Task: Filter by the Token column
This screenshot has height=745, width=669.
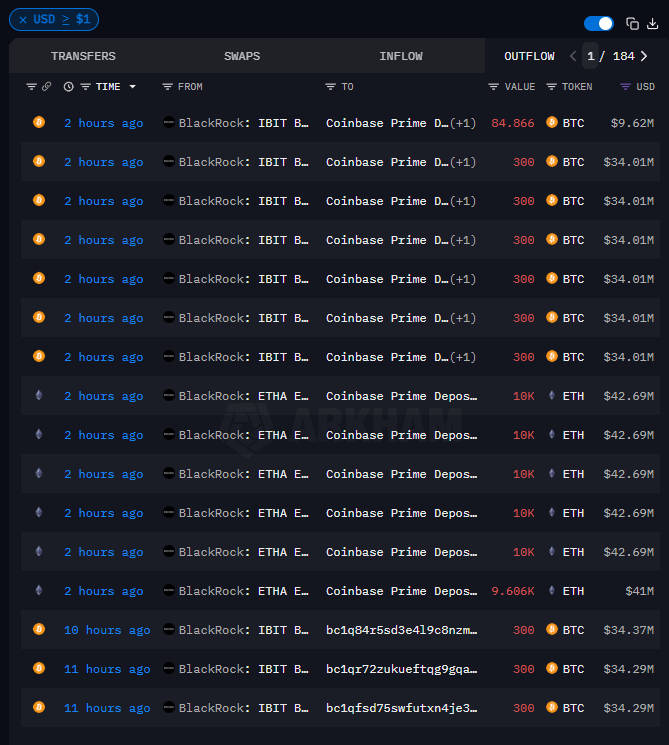Action: pyautogui.click(x=551, y=87)
